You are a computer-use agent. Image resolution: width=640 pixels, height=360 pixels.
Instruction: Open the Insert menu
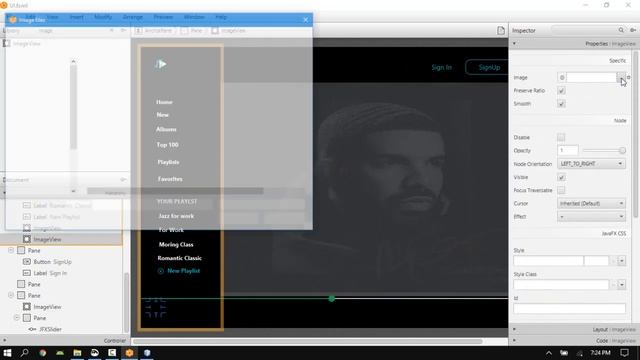[76, 17]
